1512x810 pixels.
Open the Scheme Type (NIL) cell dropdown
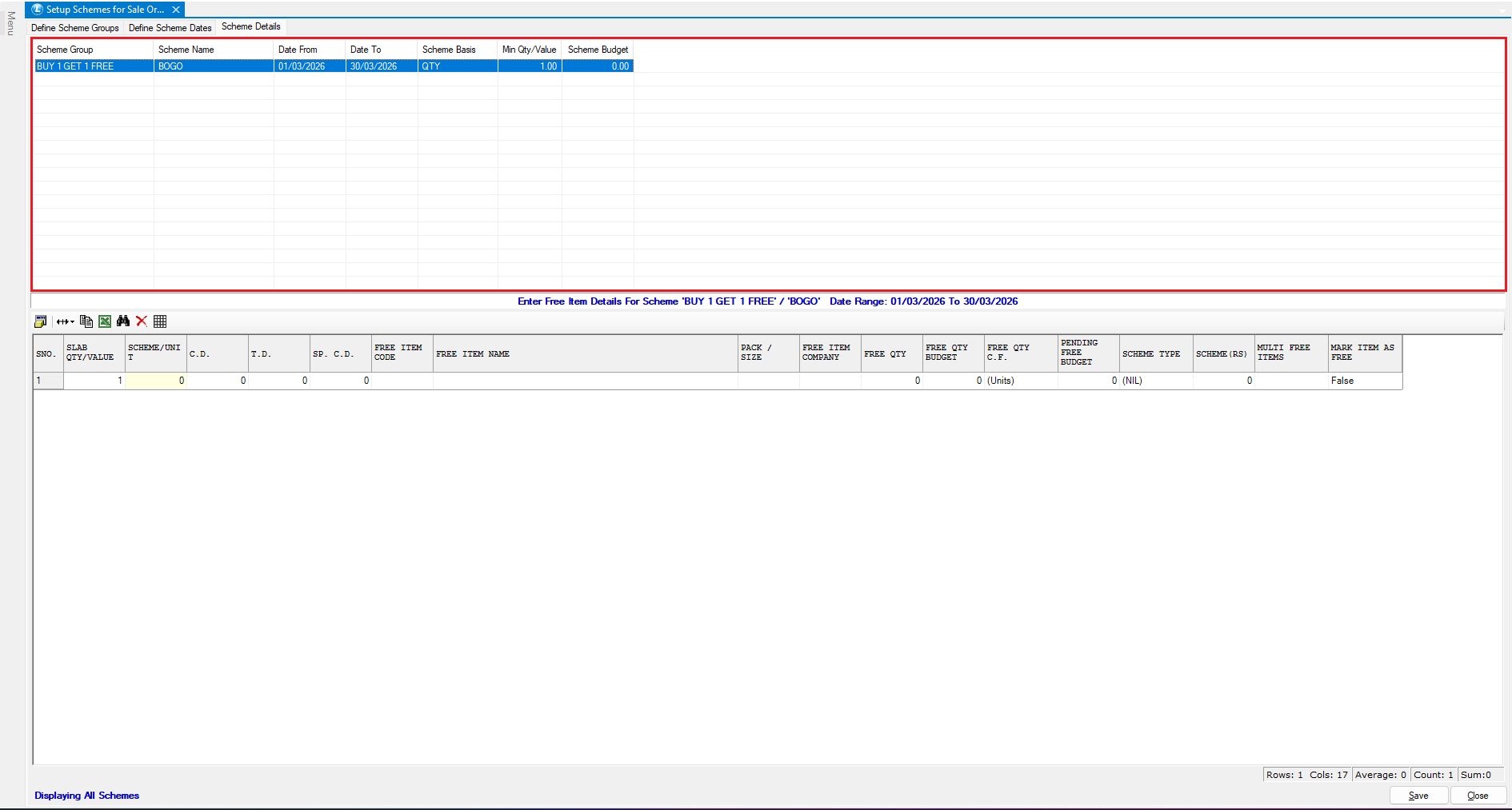1155,381
